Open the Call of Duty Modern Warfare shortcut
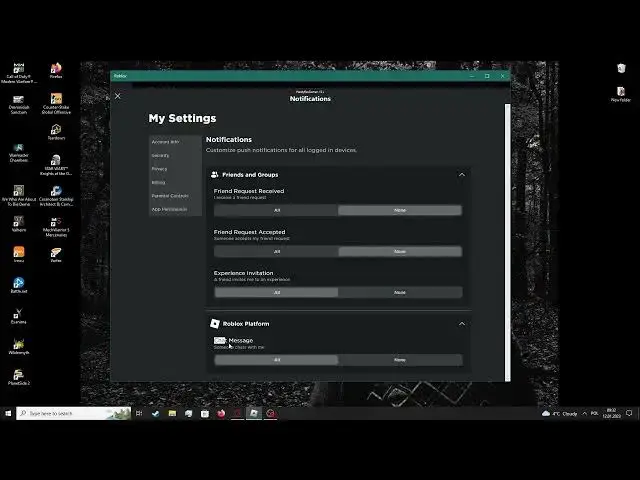 click(19, 73)
